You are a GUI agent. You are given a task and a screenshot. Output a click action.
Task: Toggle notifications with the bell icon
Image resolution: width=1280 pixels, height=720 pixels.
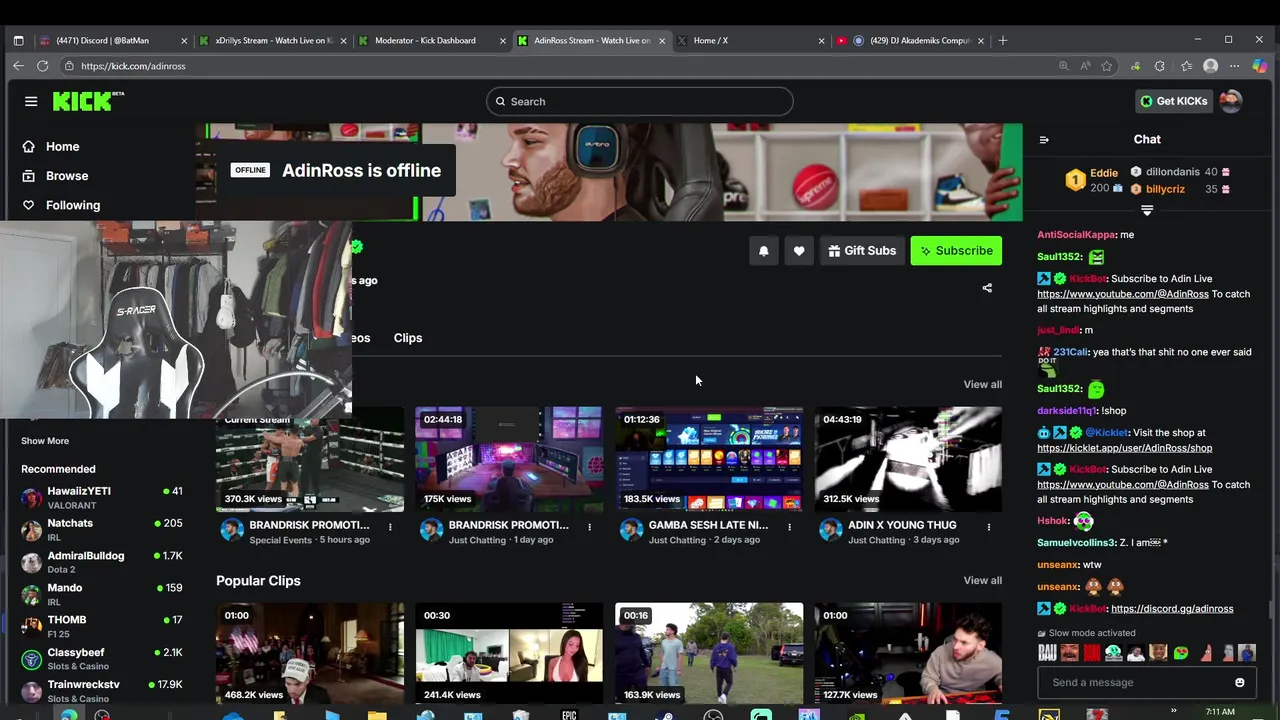764,251
